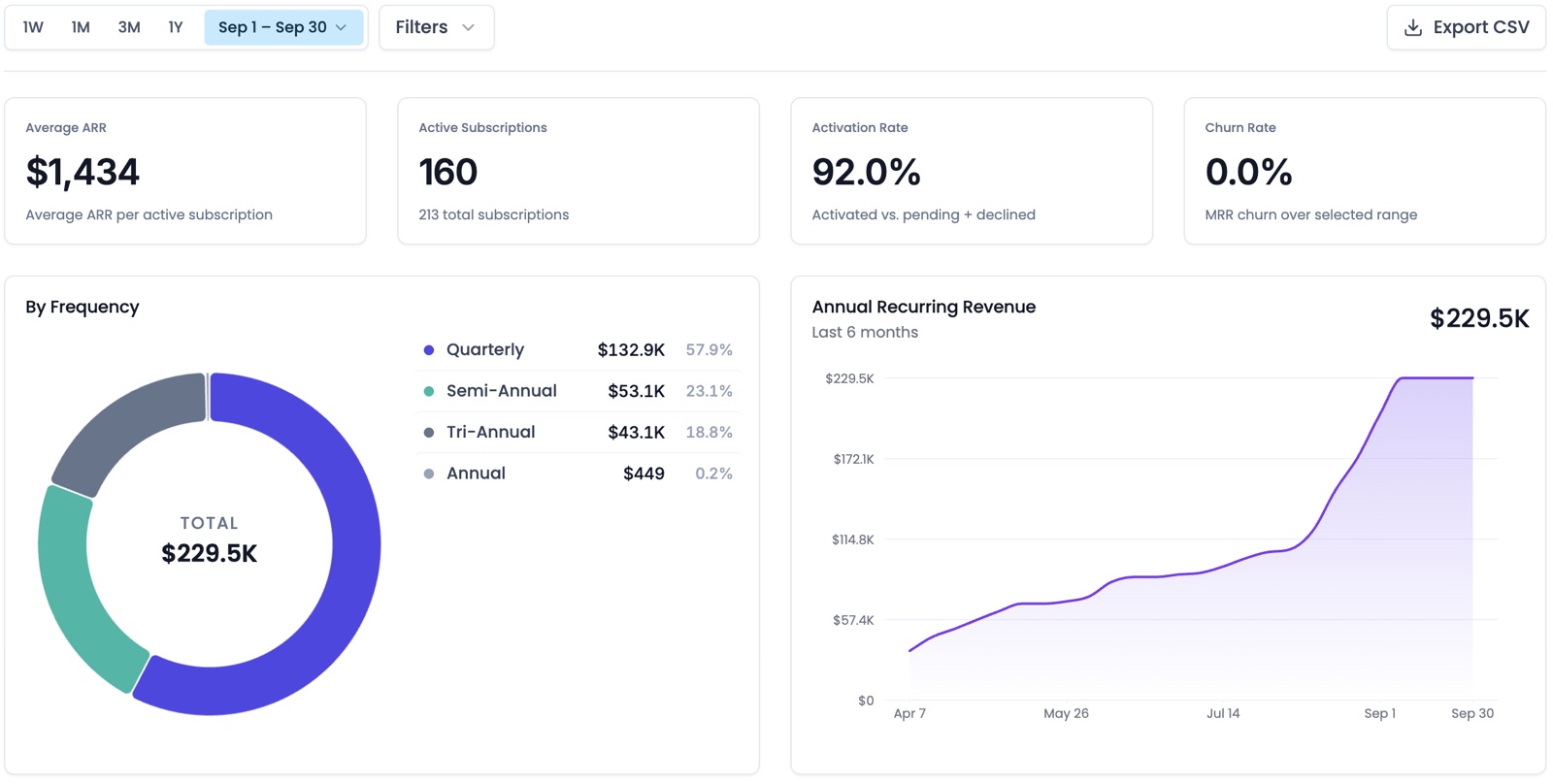Viewport: 1553px width, 784px height.
Task: Click the 213 total subscriptions text
Action: click(494, 214)
